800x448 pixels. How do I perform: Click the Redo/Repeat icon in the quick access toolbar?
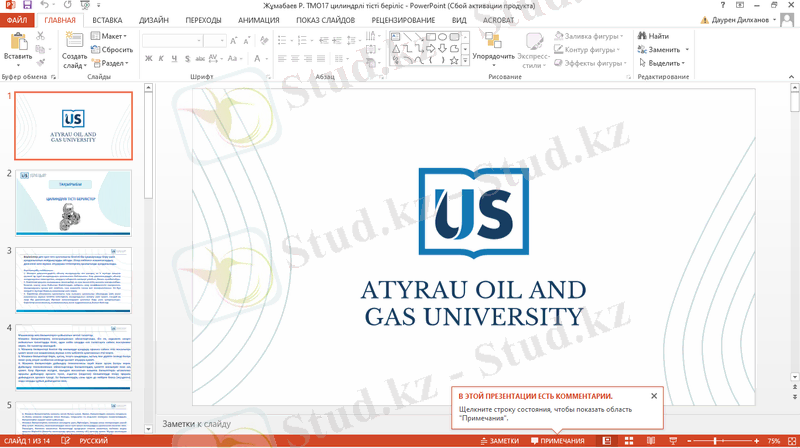(67, 5)
